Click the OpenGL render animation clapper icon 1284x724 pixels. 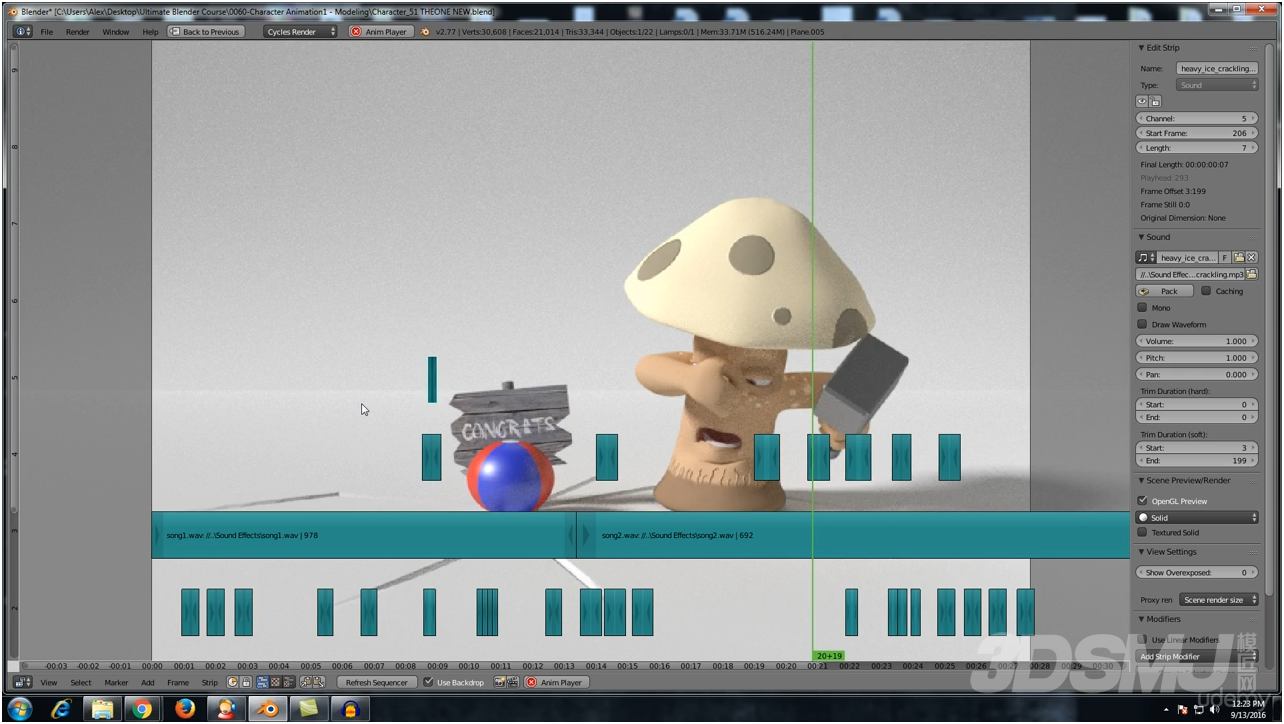512,682
